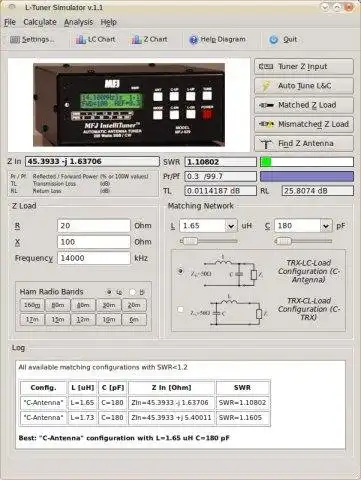This screenshot has height=480, width=361.
Task: Click the RL return loss field
Action: [x=317, y=191]
